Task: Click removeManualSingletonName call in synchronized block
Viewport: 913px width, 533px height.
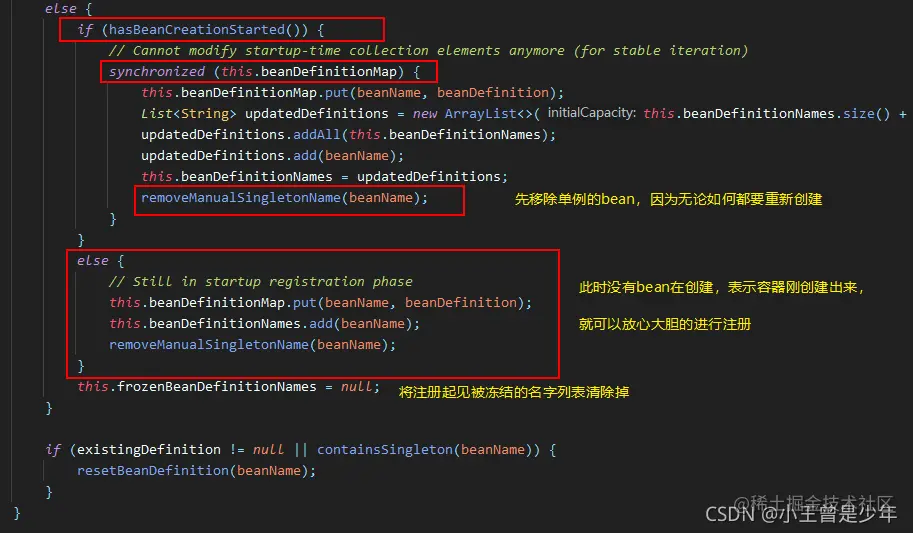Action: 284,198
